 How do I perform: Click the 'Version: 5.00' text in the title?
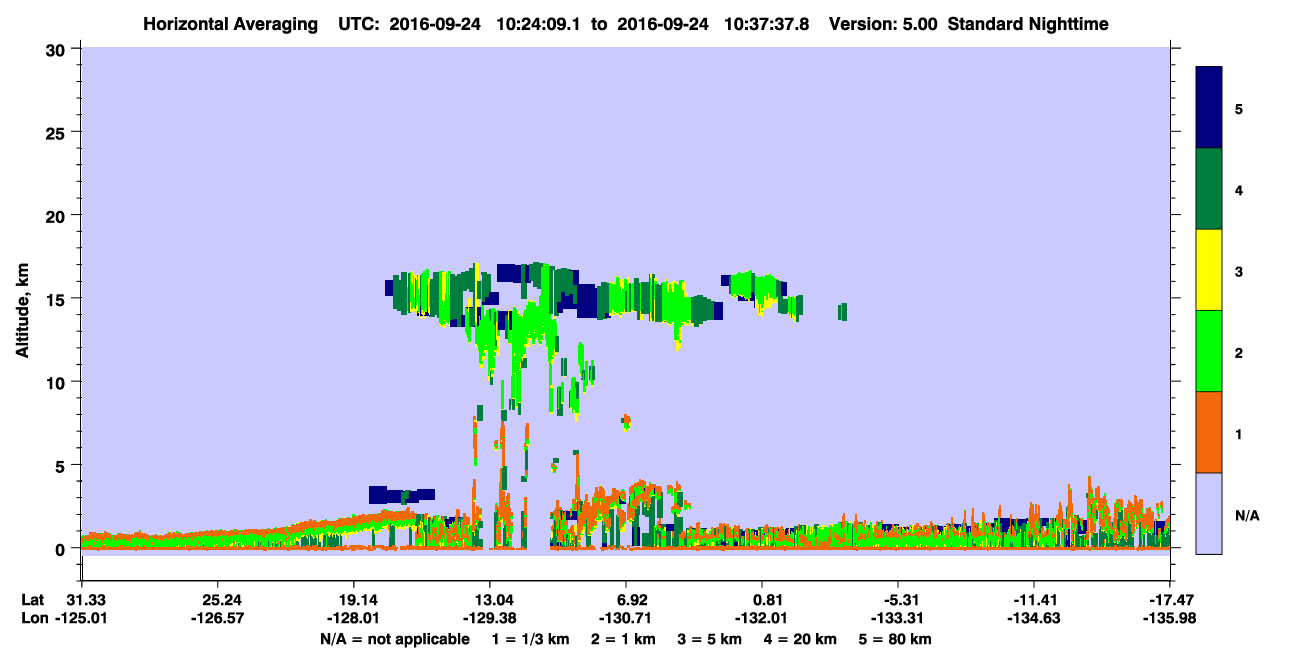(x=883, y=23)
